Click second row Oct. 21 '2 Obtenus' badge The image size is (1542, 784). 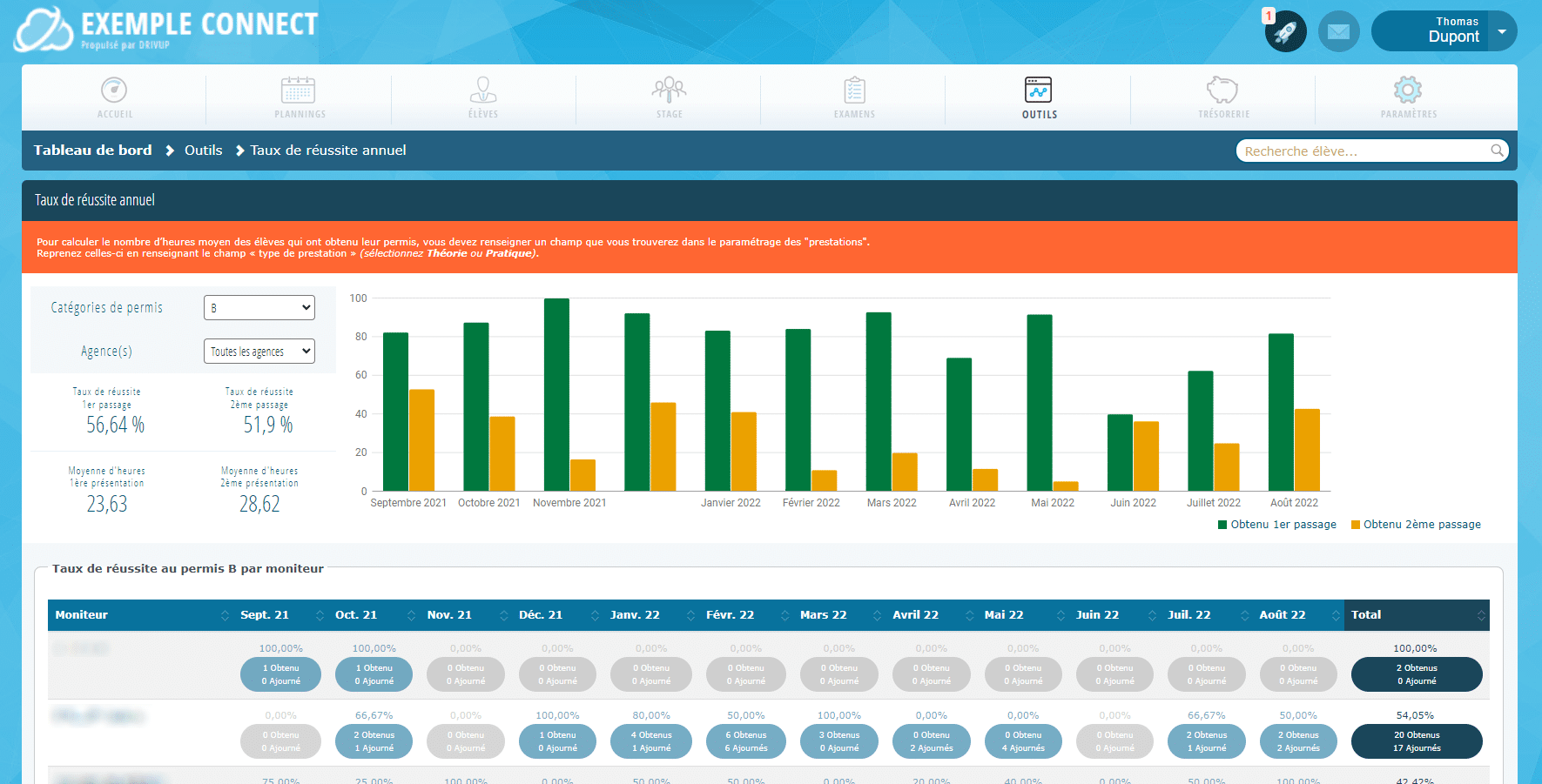tap(374, 741)
